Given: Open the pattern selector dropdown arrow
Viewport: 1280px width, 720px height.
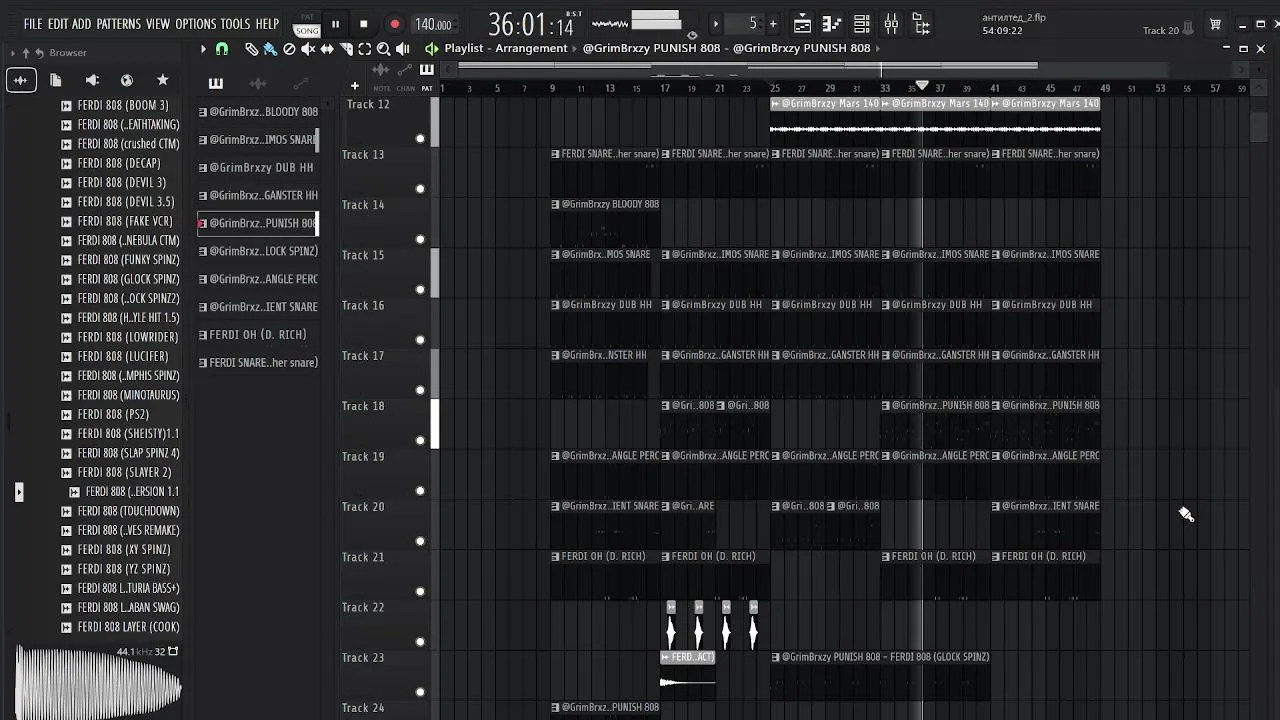Looking at the screenshot, I should coord(716,24).
